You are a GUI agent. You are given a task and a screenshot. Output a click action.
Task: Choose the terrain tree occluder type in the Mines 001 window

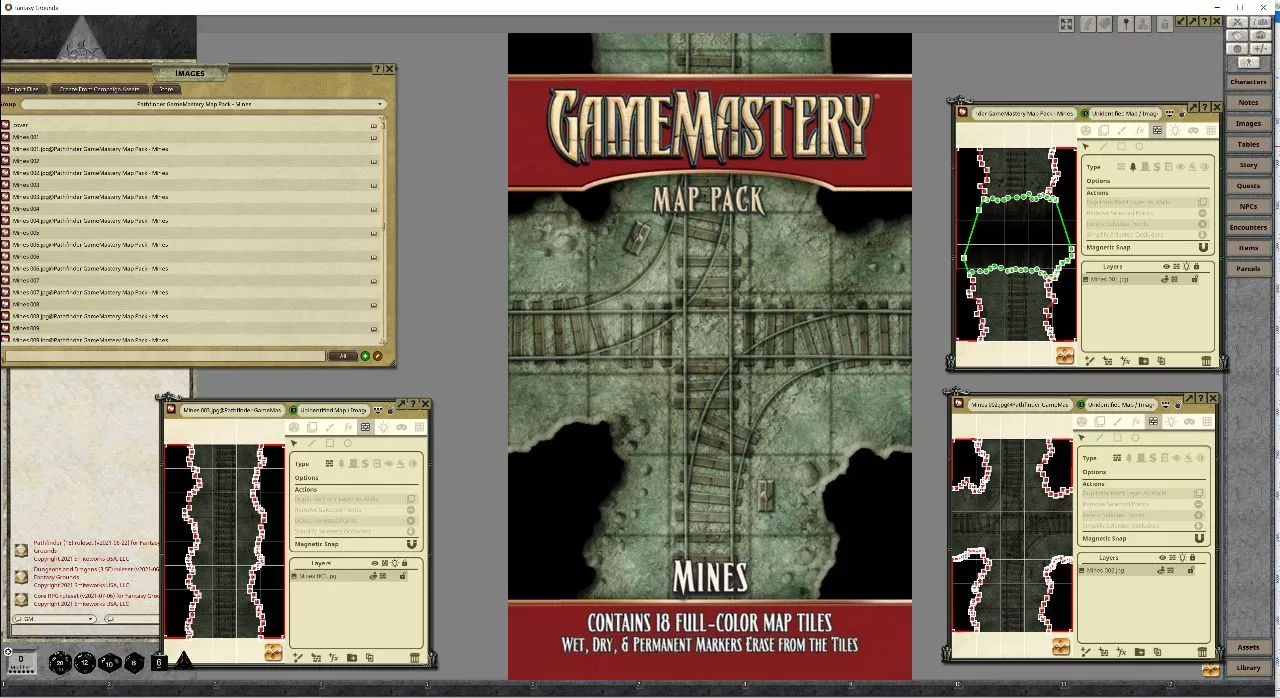1132,167
